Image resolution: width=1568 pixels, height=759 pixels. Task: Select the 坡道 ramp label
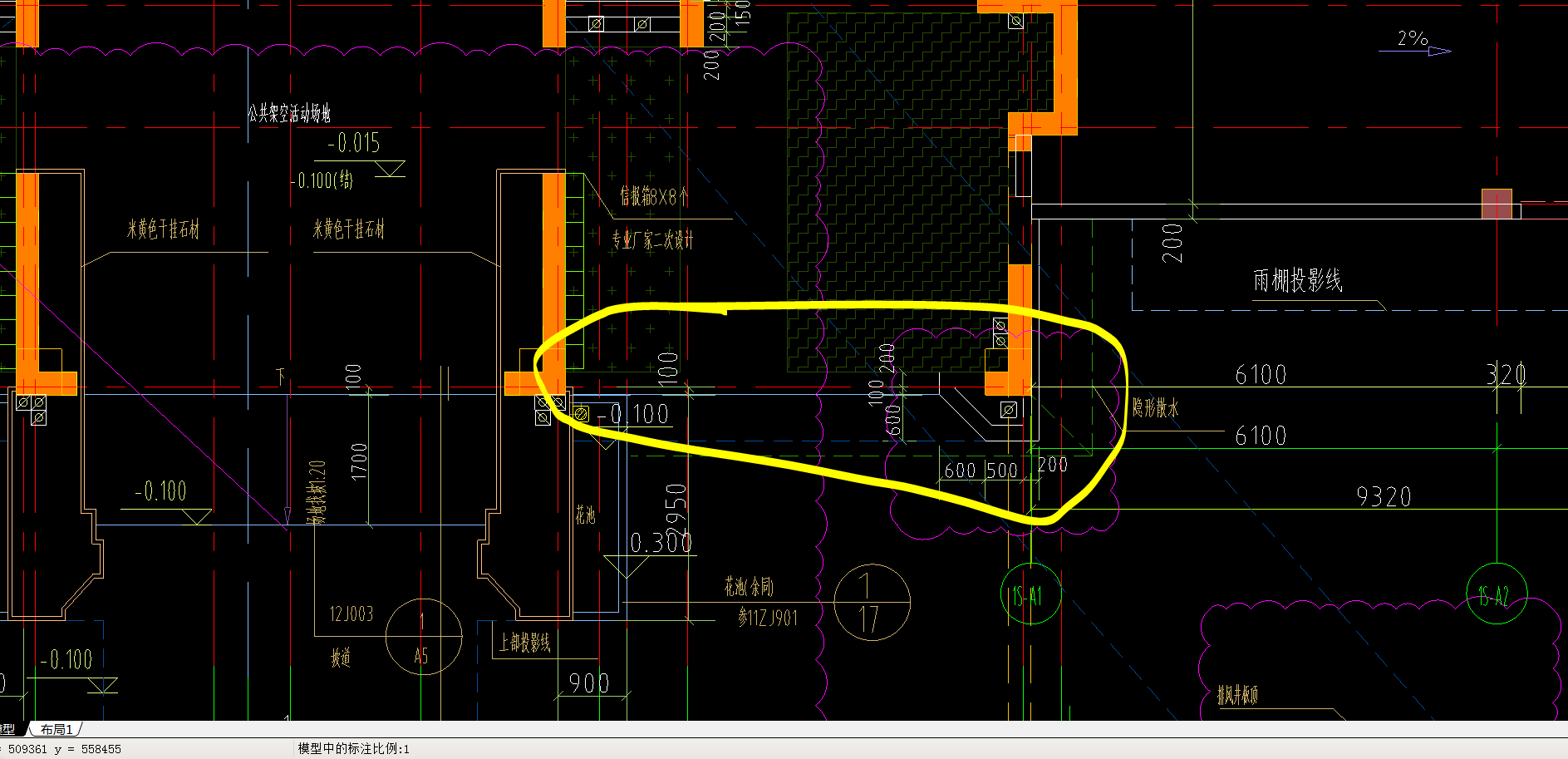tap(341, 658)
